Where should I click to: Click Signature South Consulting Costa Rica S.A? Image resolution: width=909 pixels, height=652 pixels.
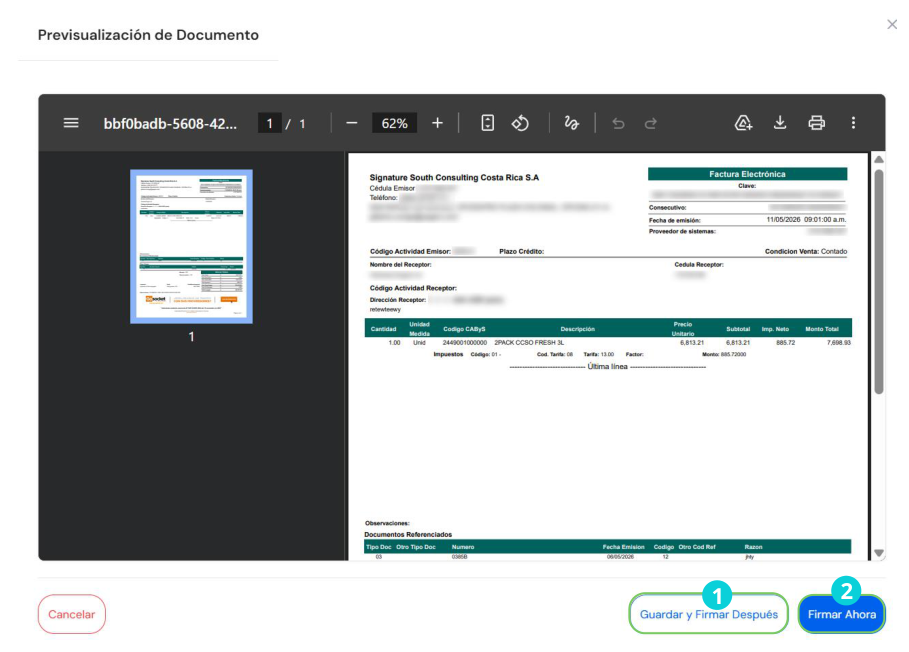point(454,177)
